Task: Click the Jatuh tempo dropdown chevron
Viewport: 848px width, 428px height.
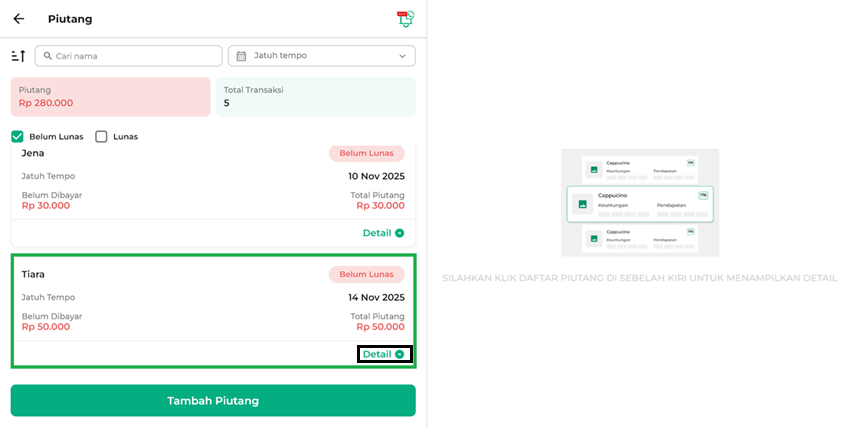Action: coord(403,56)
